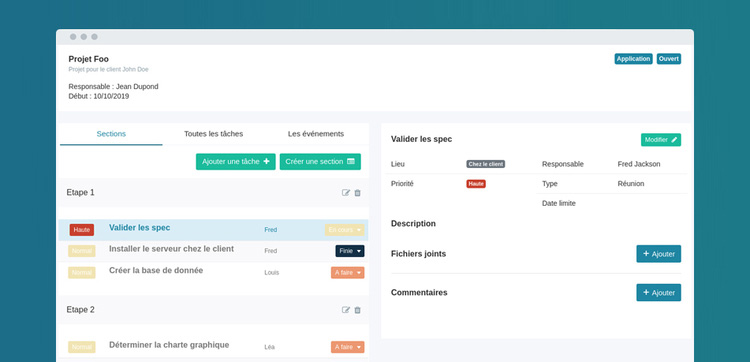The image size is (750, 362).
Task: Click Normal badge of Créer la base
Action: tap(82, 273)
